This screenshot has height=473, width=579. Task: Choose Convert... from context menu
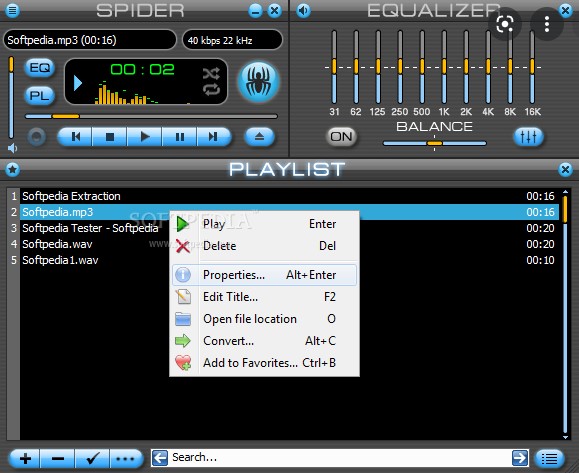tap(264, 341)
